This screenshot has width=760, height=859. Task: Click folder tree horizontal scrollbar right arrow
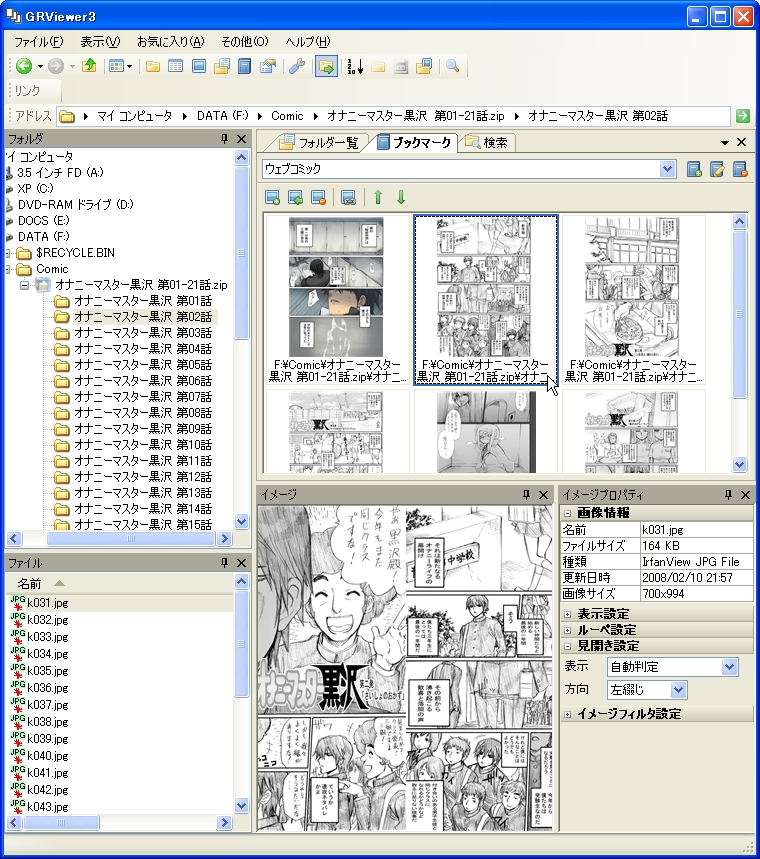click(x=224, y=539)
